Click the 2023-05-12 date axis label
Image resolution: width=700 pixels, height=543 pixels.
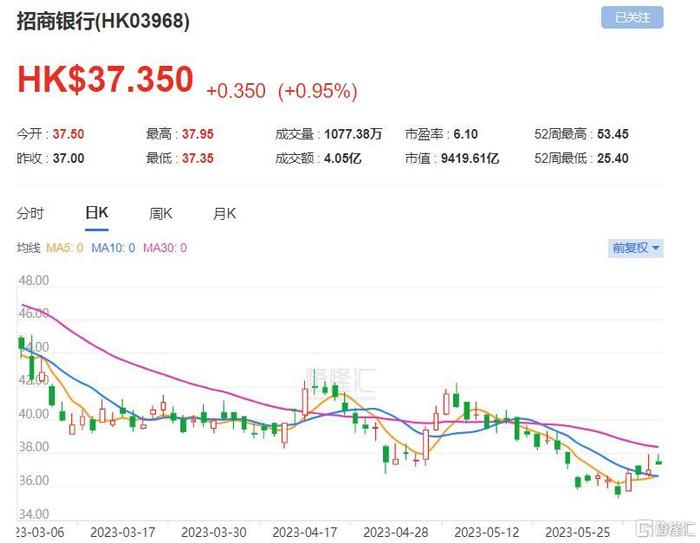click(487, 532)
